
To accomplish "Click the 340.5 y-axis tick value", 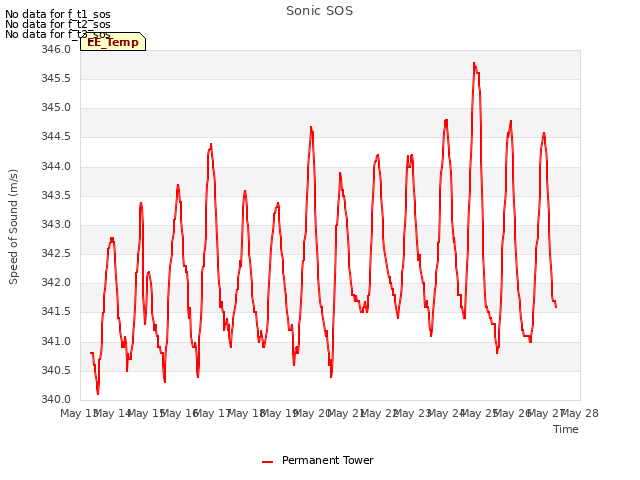I will [56, 370].
